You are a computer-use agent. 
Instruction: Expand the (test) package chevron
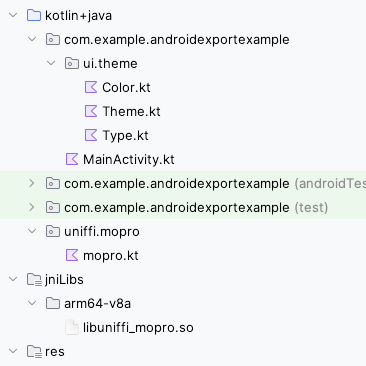[32, 207]
